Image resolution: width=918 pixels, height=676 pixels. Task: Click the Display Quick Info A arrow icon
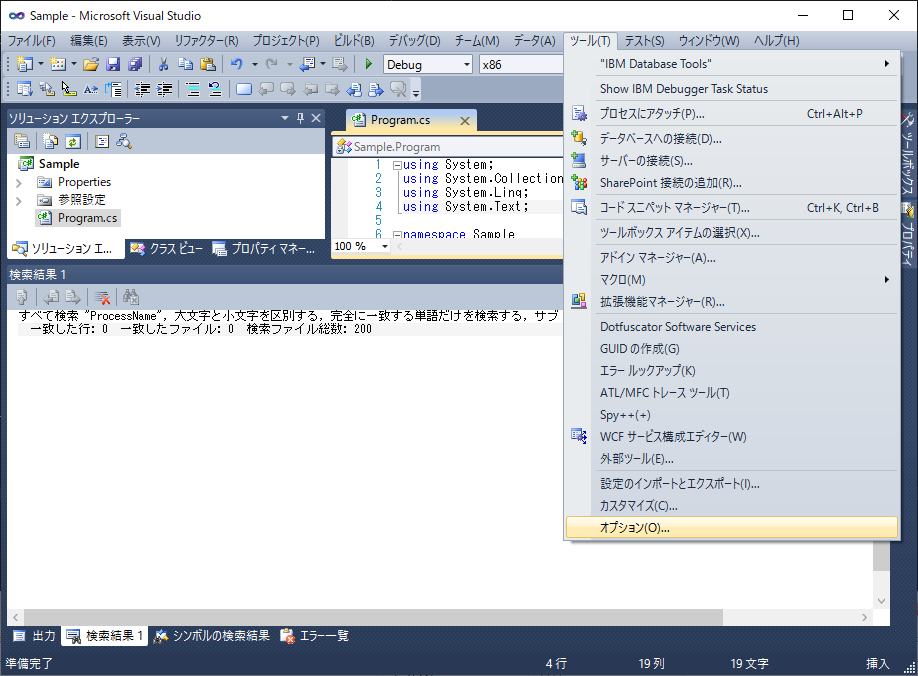(x=91, y=89)
